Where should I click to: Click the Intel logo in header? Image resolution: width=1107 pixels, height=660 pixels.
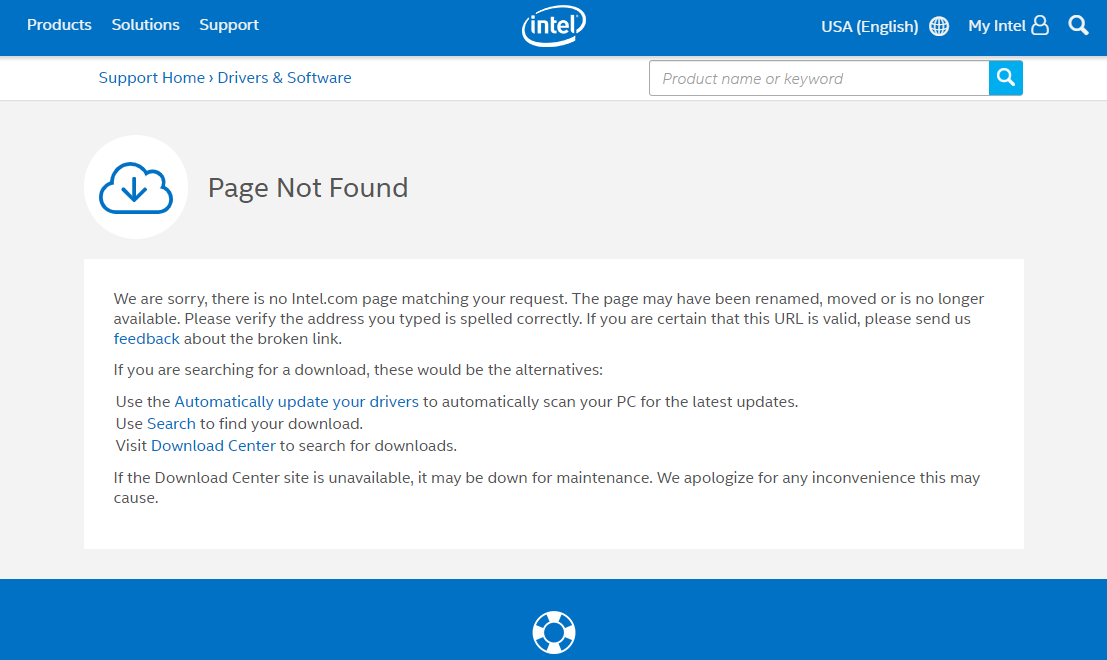click(x=553, y=27)
